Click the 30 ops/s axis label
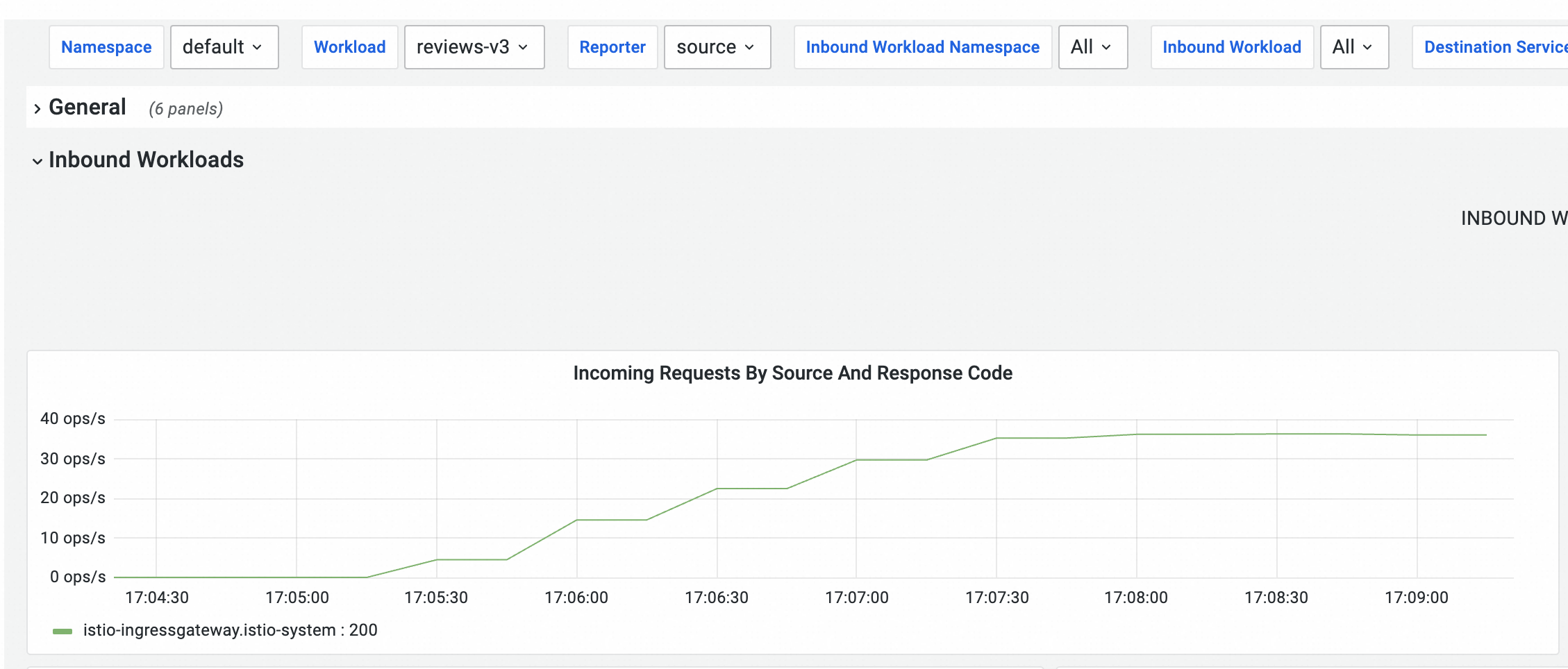The width and height of the screenshot is (1568, 669). (73, 459)
